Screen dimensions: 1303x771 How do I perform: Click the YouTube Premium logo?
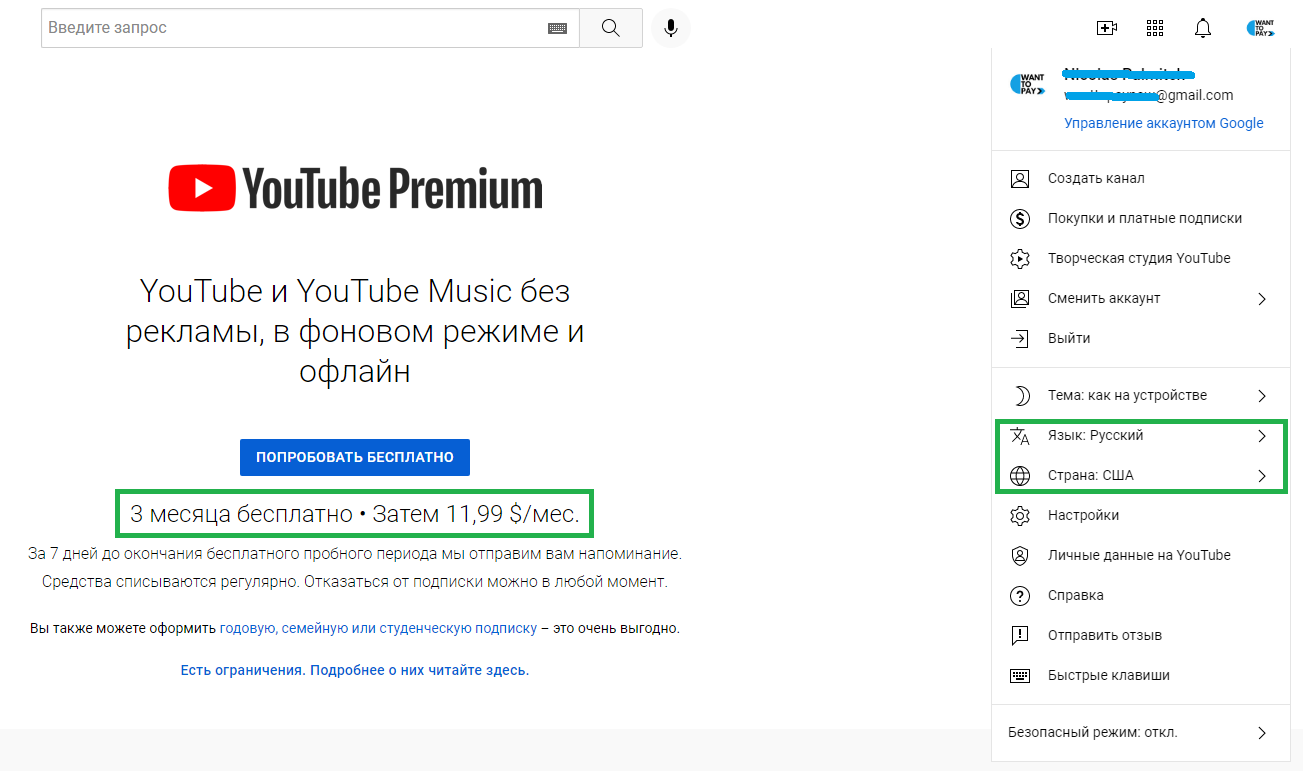tap(355, 189)
